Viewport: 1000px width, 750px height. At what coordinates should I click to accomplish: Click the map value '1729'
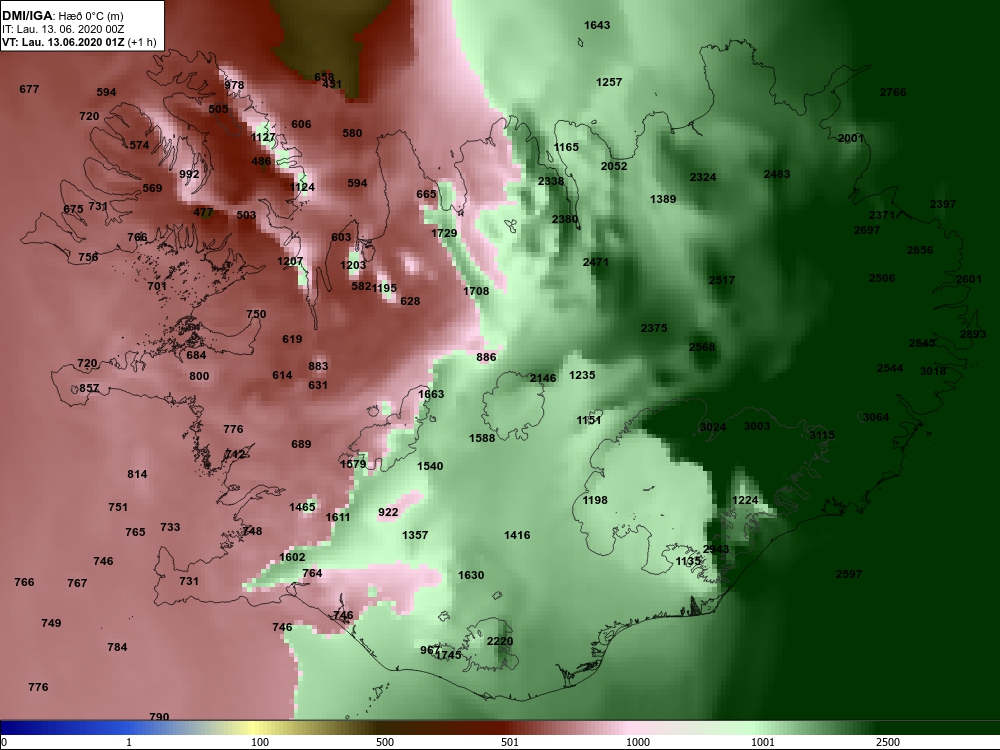click(444, 233)
